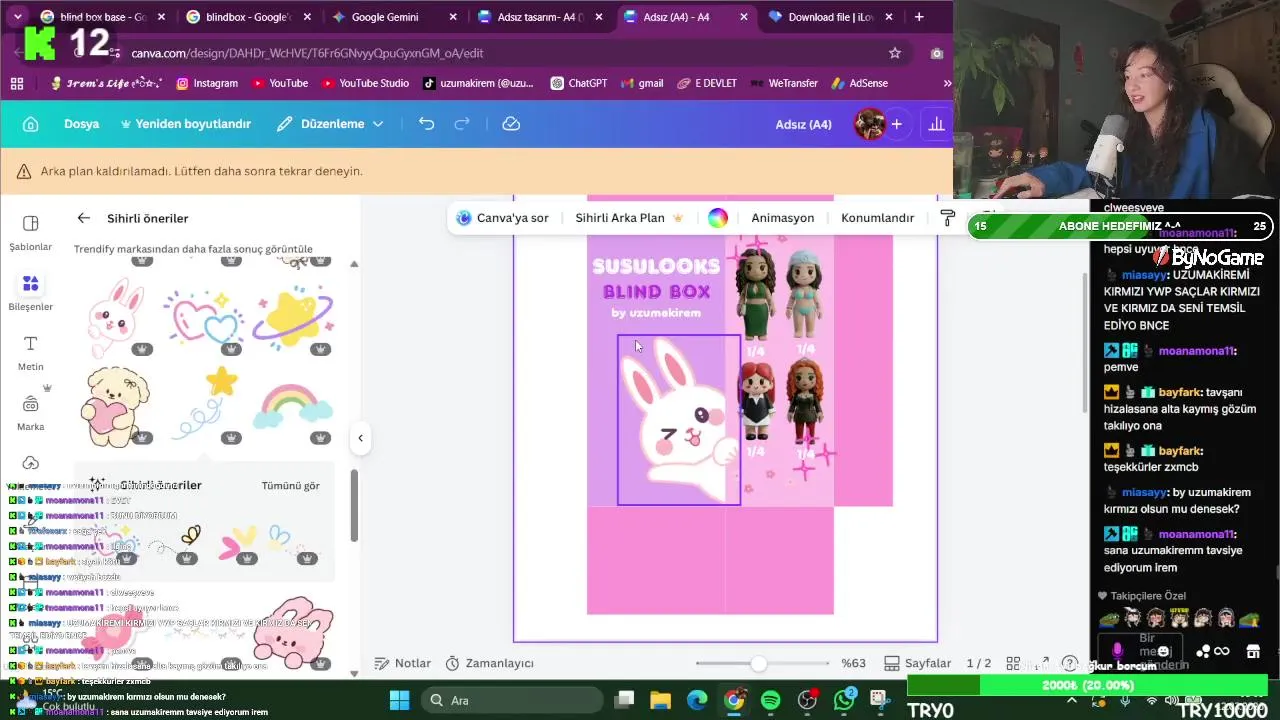Open the Marka brand panel
Image resolution: width=1280 pixels, height=720 pixels.
click(31, 412)
